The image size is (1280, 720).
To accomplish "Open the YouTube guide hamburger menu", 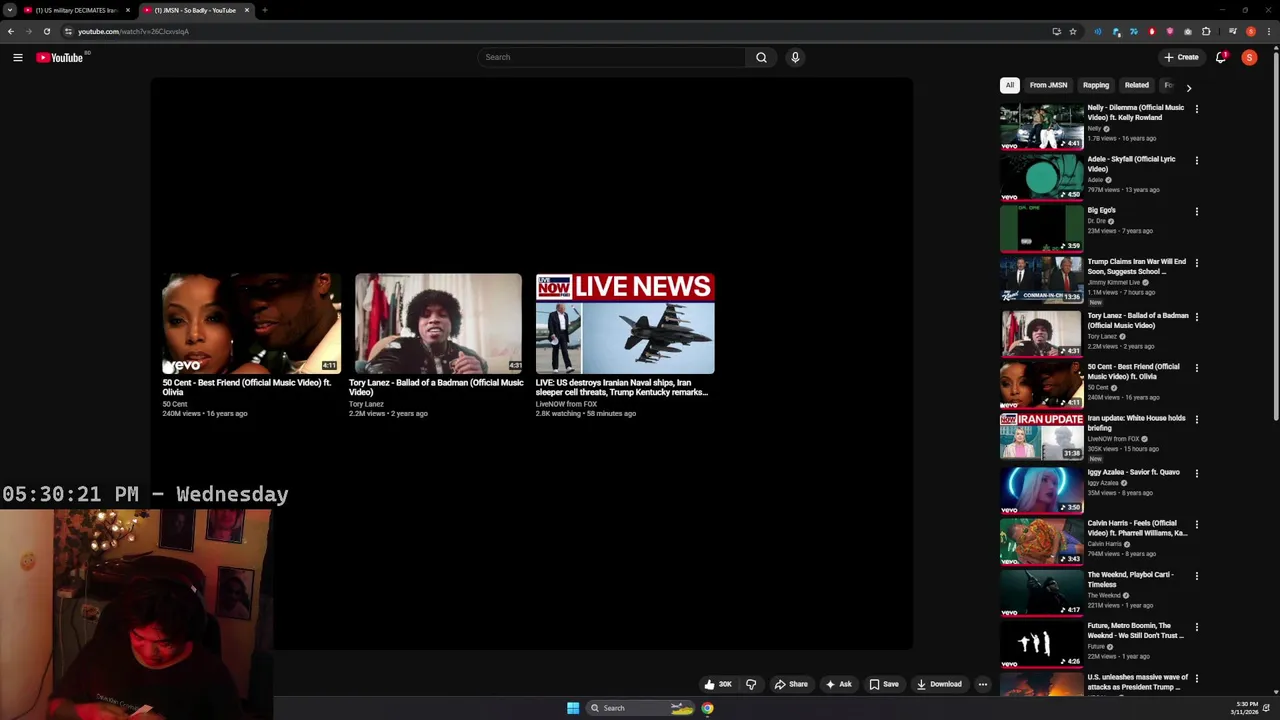I will pos(18,58).
